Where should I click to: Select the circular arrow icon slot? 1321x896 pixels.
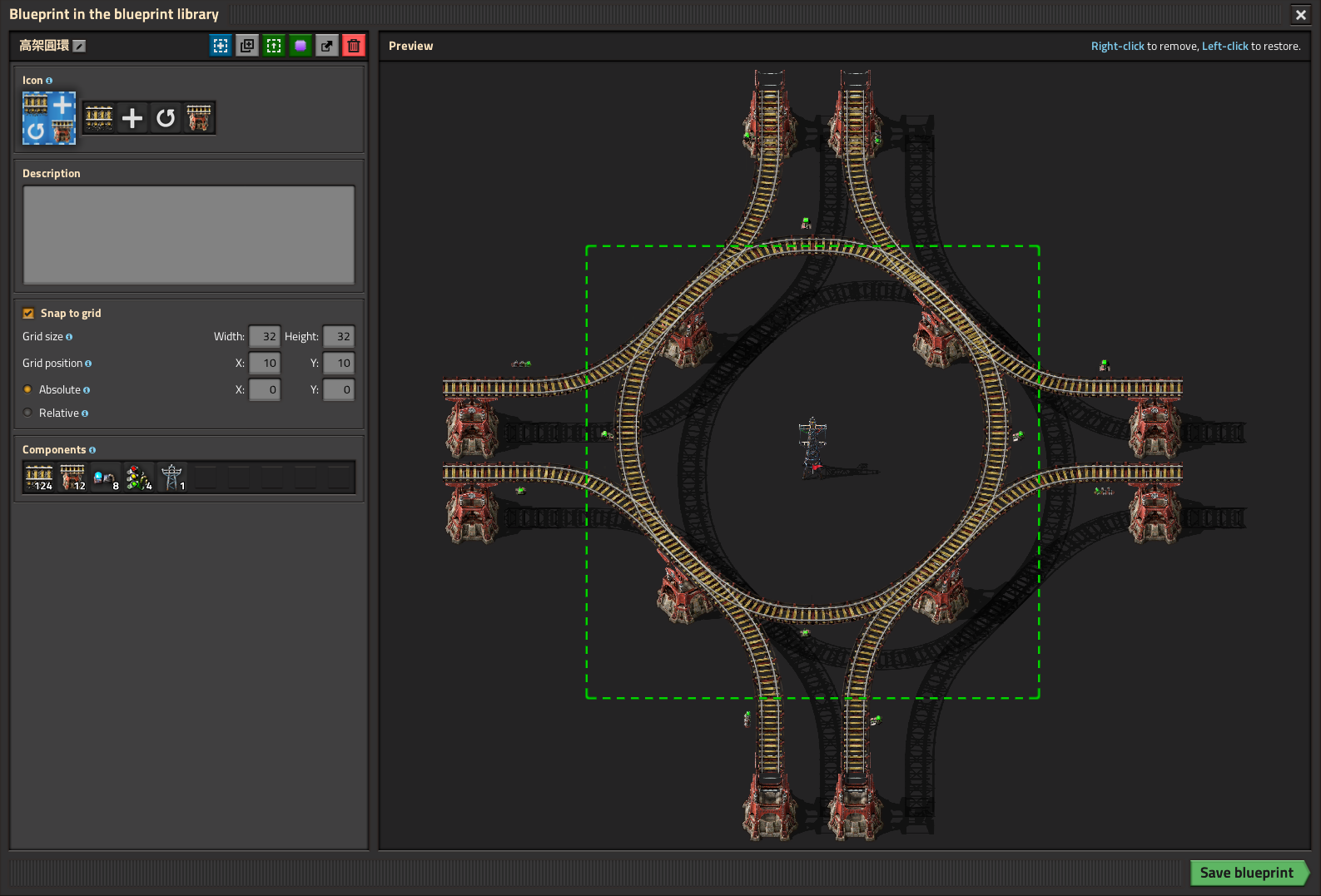(x=166, y=118)
